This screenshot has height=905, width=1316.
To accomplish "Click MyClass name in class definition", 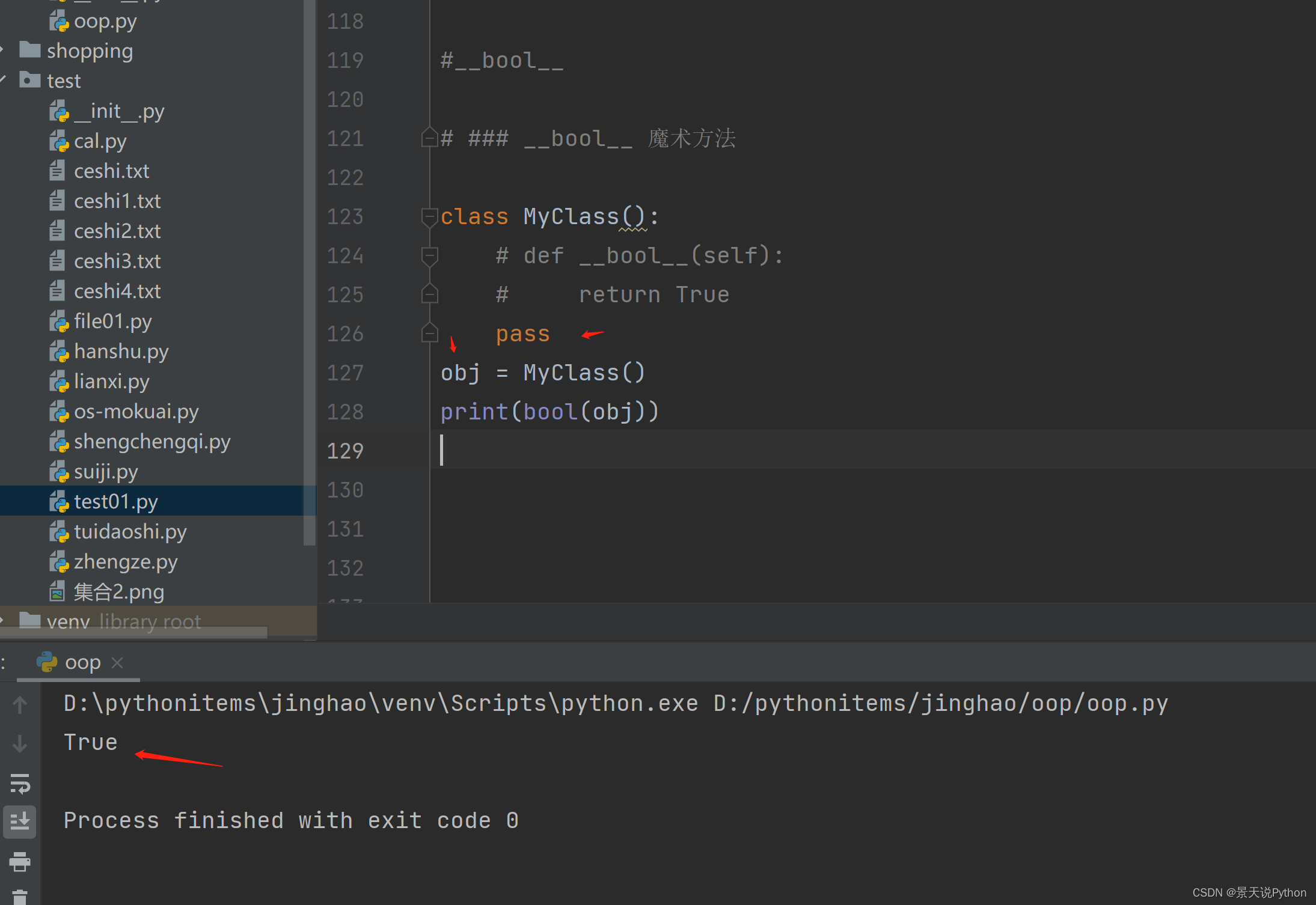I will (571, 216).
